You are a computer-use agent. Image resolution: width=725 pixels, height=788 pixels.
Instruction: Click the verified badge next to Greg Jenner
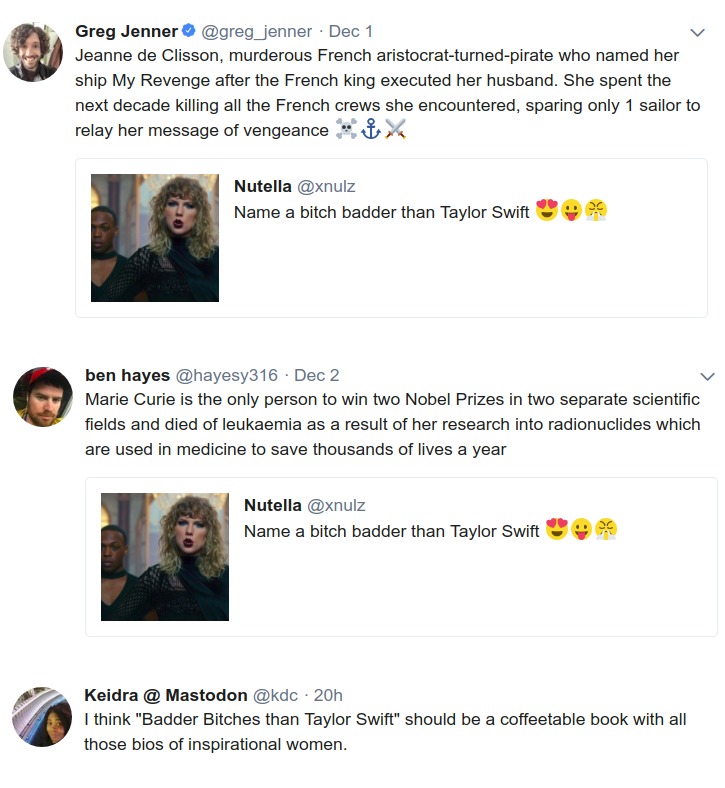(x=188, y=31)
